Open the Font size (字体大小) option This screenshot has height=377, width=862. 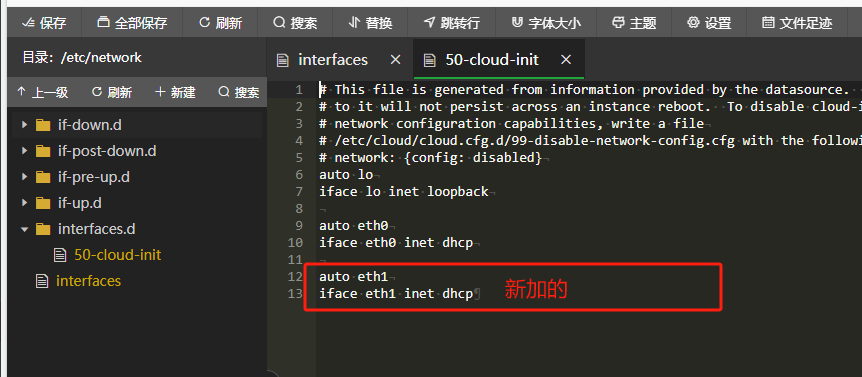click(546, 23)
